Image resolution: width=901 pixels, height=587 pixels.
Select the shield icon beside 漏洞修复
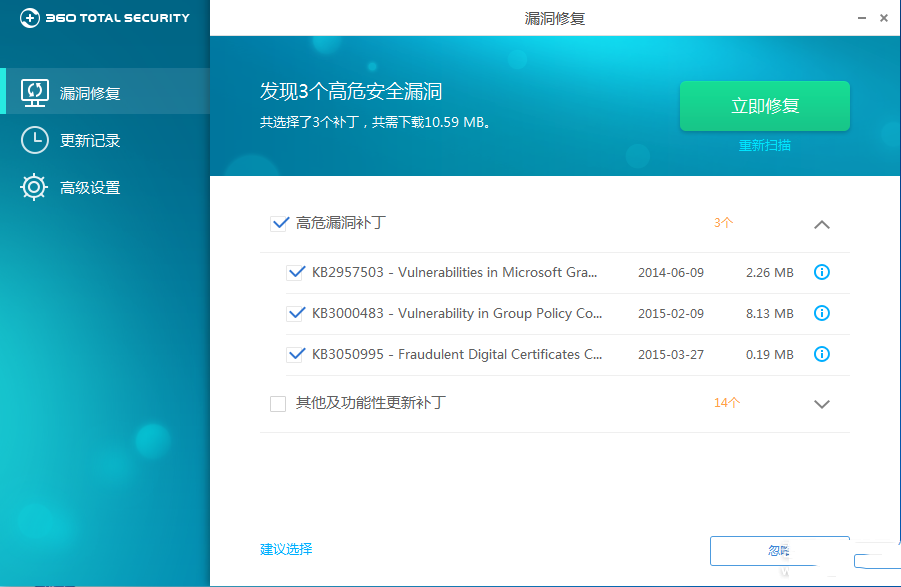tap(33, 91)
